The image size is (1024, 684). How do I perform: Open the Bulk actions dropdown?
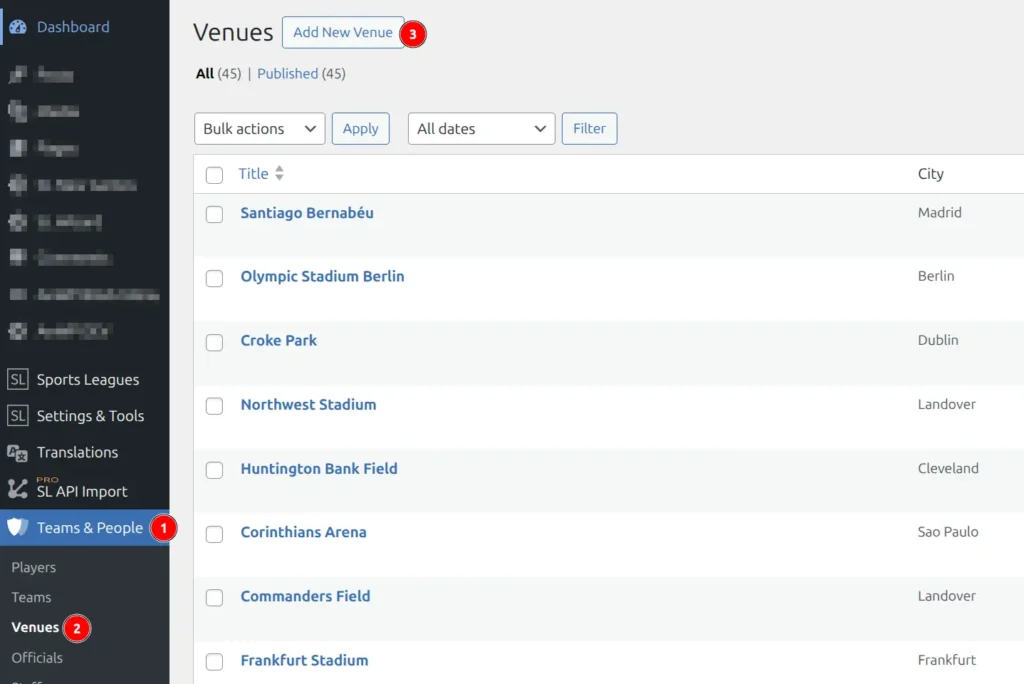(x=259, y=129)
